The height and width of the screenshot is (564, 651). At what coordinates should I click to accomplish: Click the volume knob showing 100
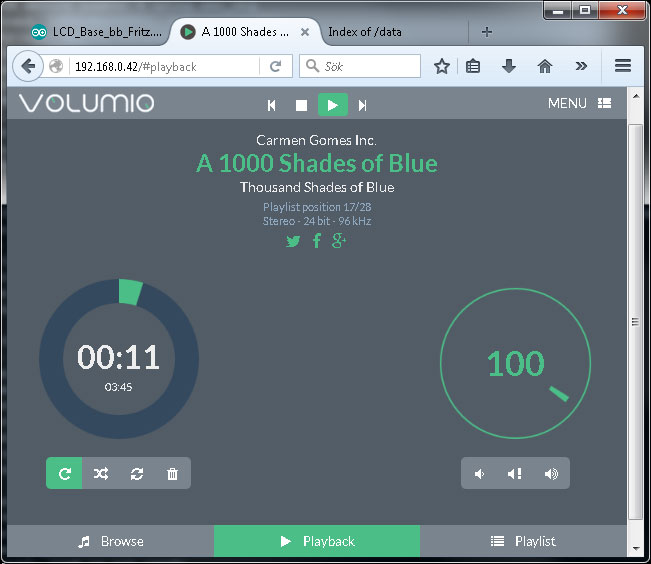tap(515, 363)
